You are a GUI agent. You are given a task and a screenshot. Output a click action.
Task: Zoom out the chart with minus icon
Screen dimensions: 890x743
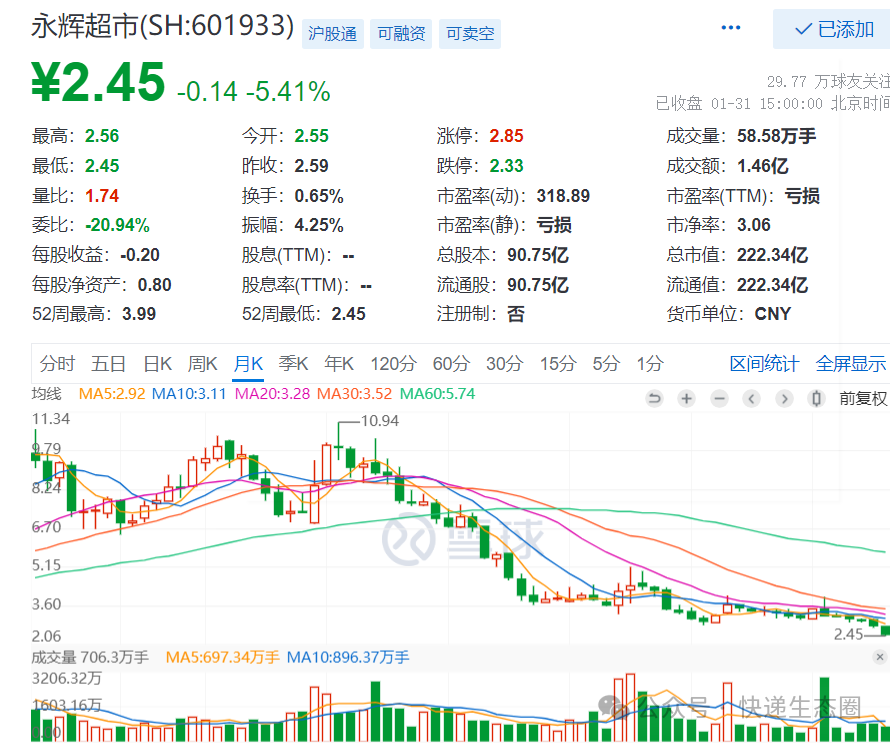tap(720, 398)
